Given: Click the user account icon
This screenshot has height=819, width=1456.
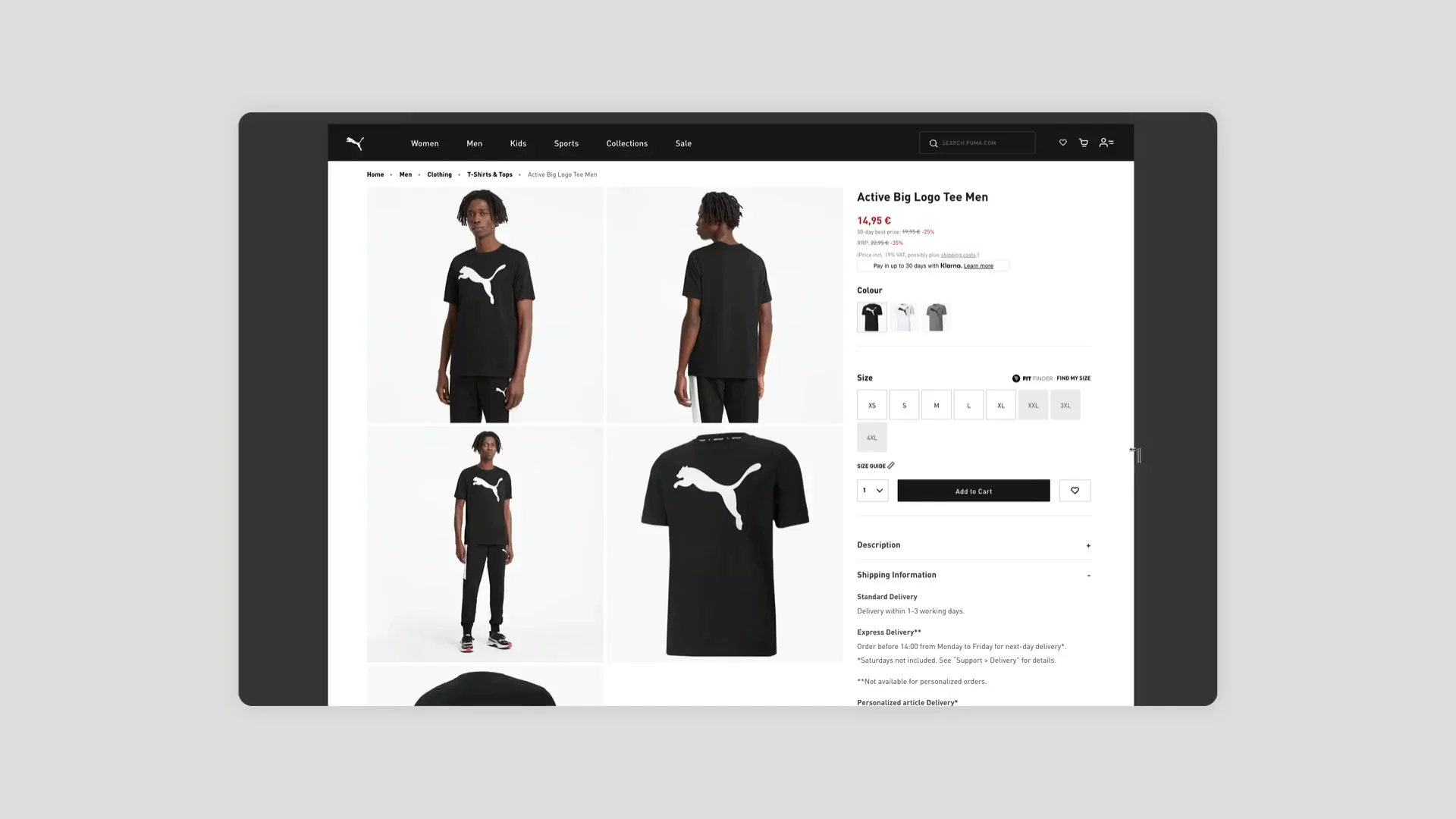Looking at the screenshot, I should pyautogui.click(x=1106, y=142).
